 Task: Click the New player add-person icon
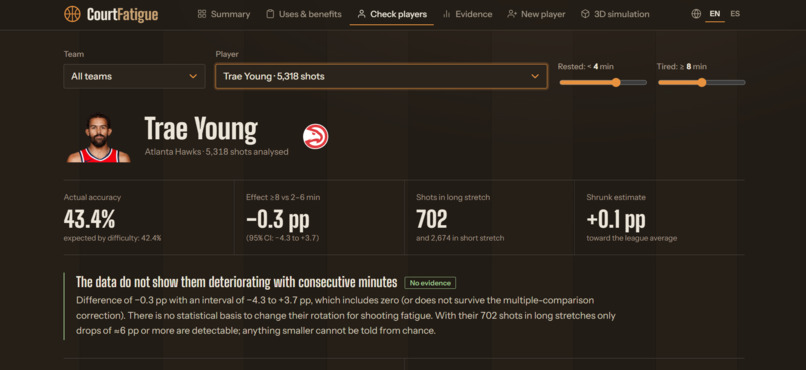[511, 14]
